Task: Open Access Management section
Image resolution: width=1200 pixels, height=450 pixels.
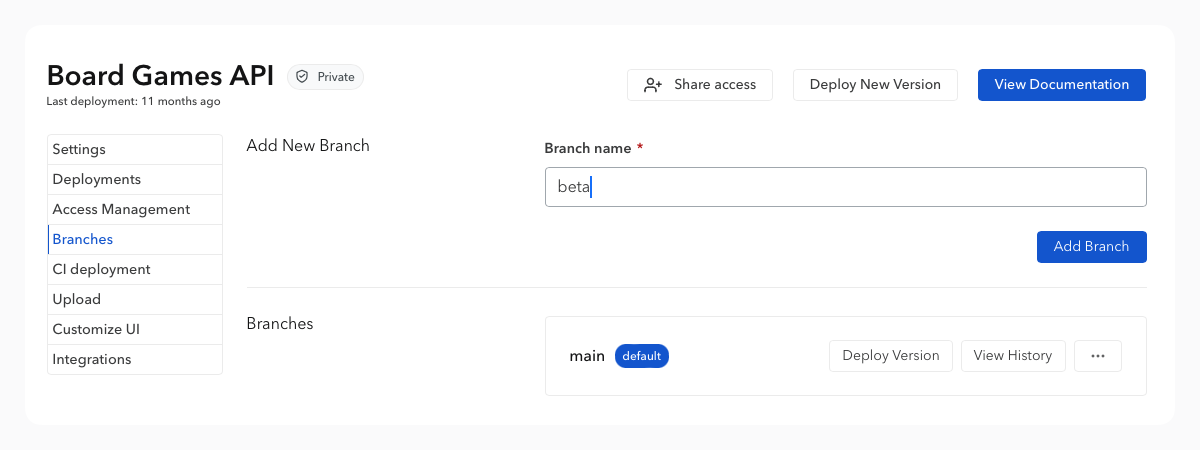Action: point(135,210)
